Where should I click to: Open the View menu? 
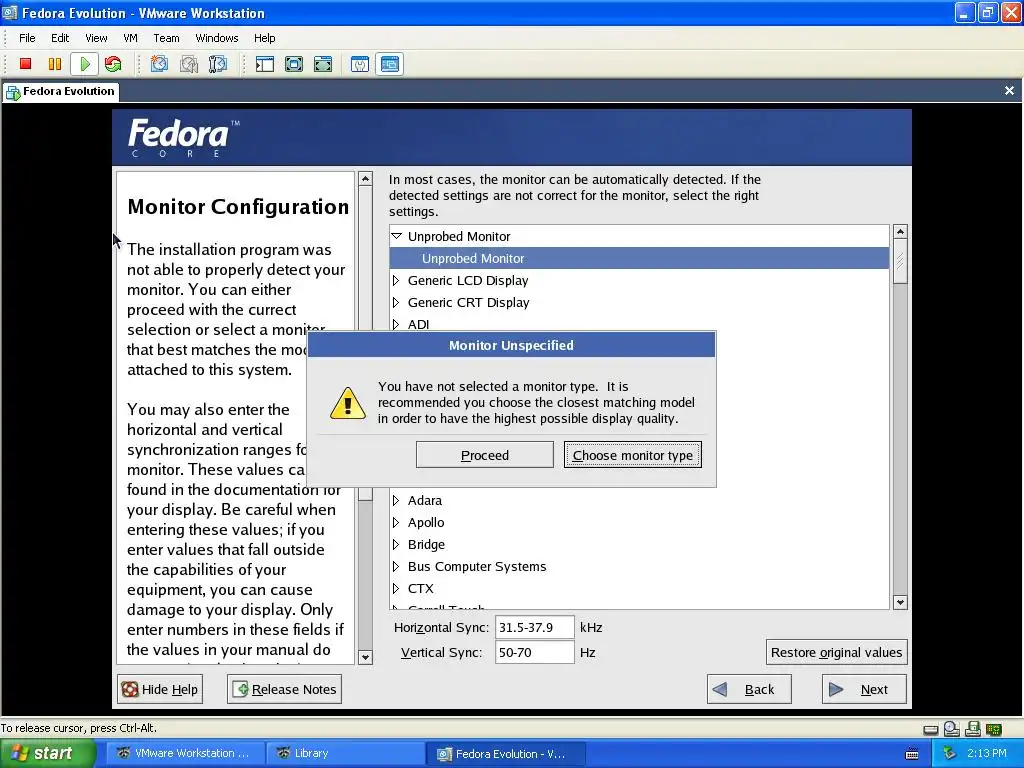[x=96, y=38]
